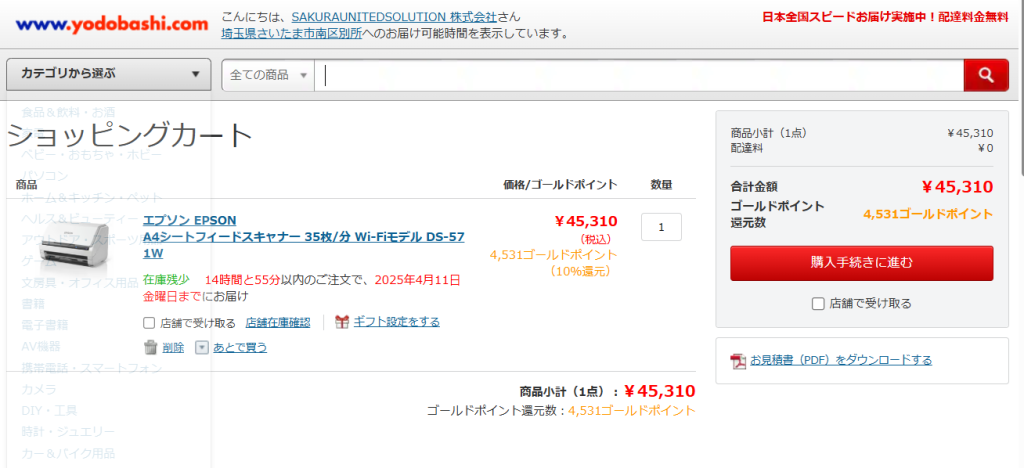Select カメラ from the category list
1024x468 pixels.
coord(39,389)
